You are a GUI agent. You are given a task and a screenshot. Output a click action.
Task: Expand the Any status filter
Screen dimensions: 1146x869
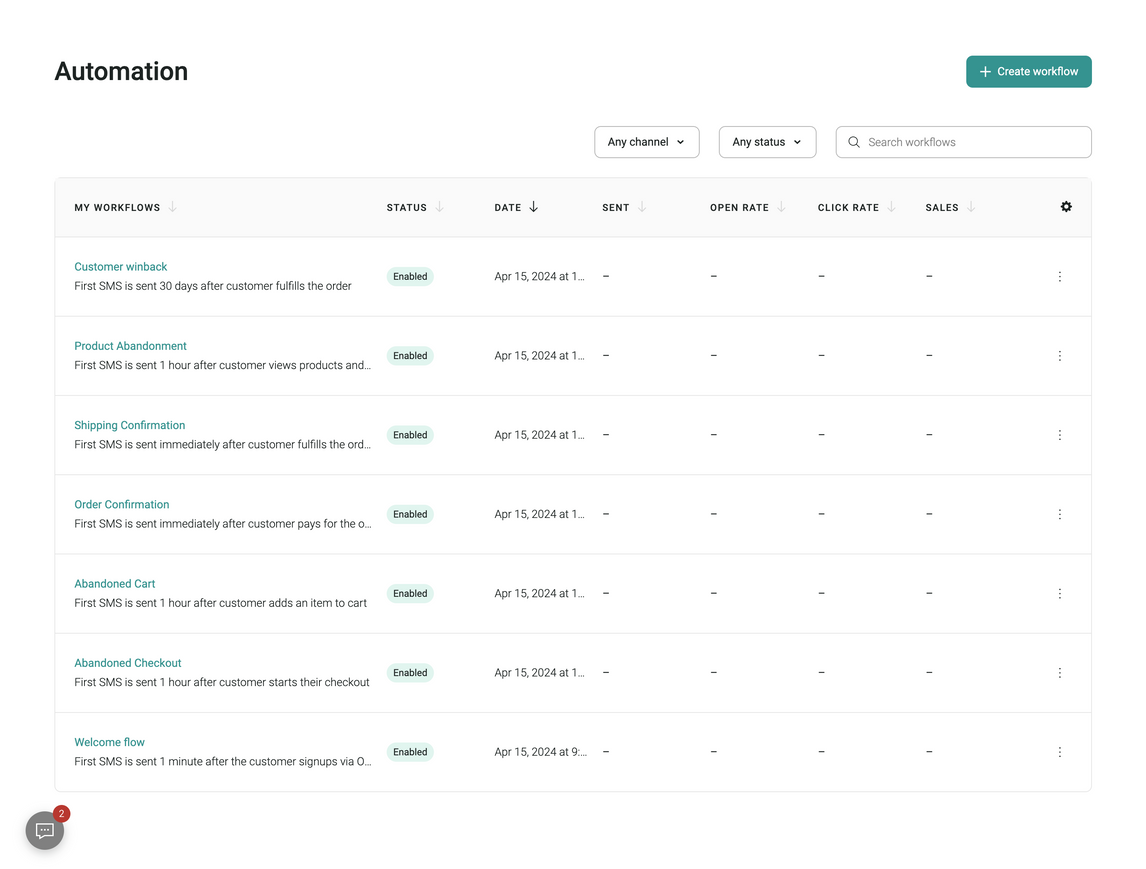[767, 142]
